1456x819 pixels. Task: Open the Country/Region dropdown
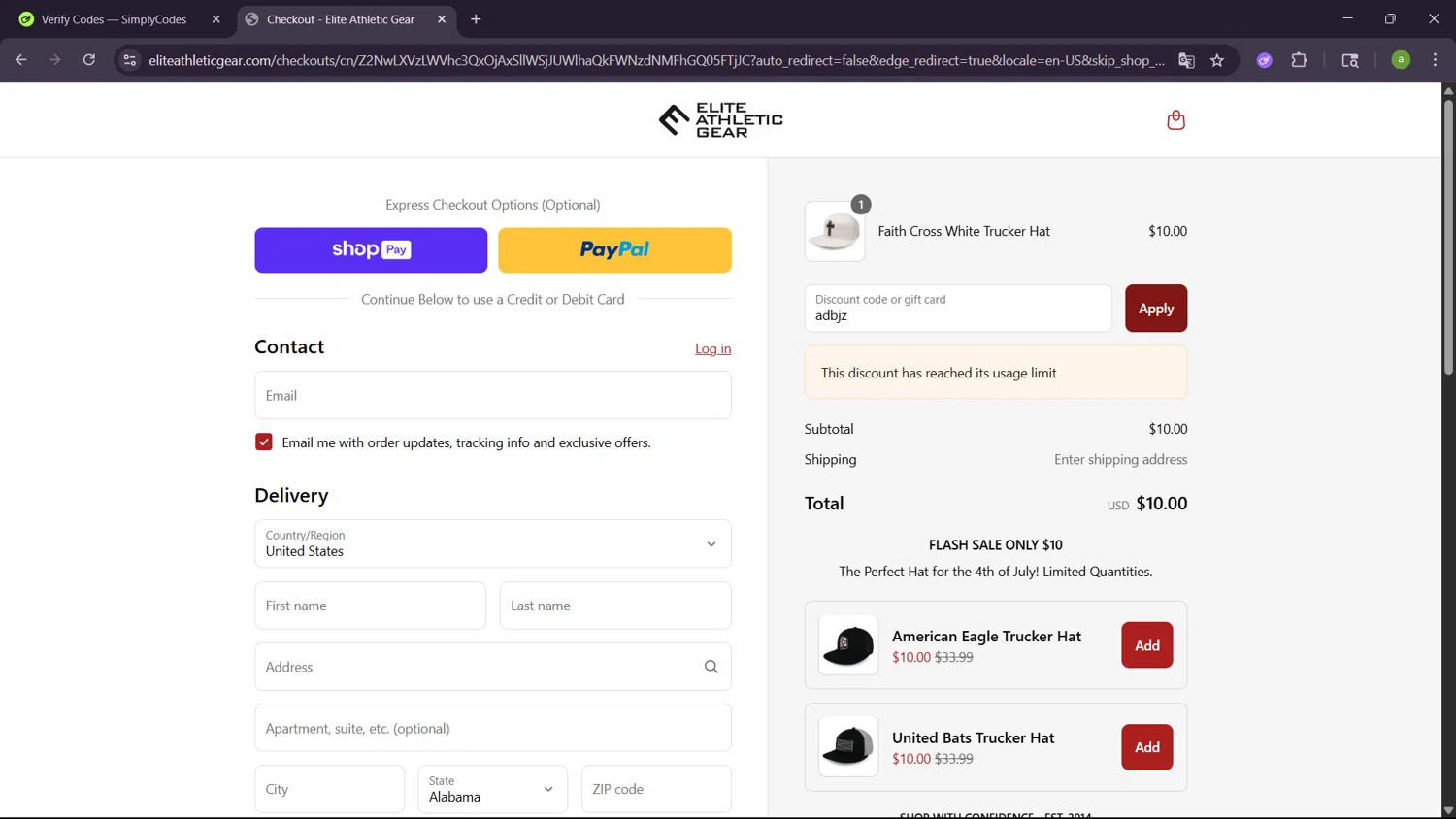[493, 543]
